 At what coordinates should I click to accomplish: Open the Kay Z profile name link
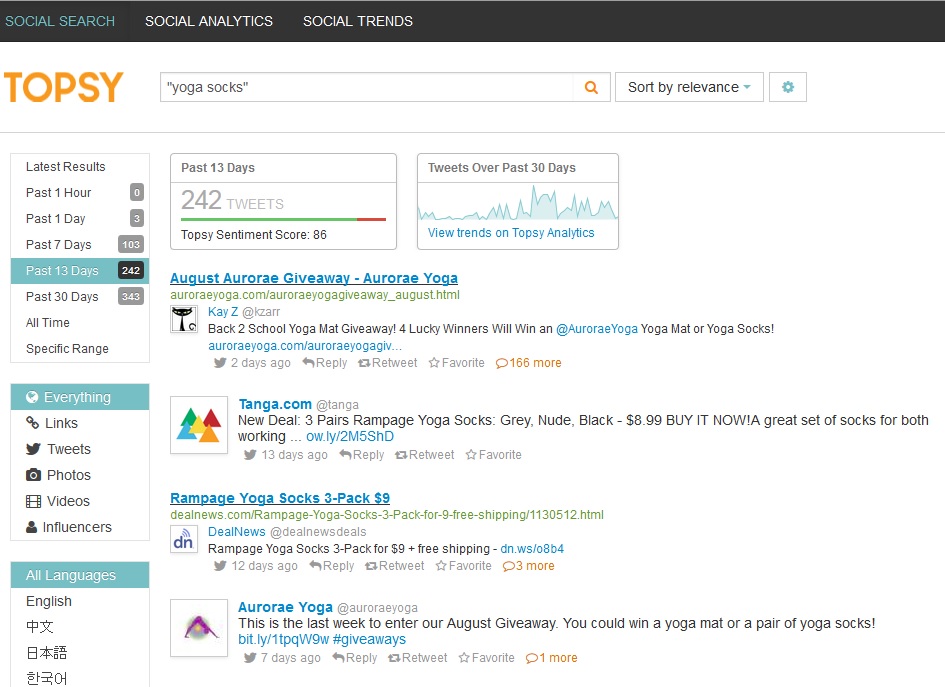tap(223, 312)
